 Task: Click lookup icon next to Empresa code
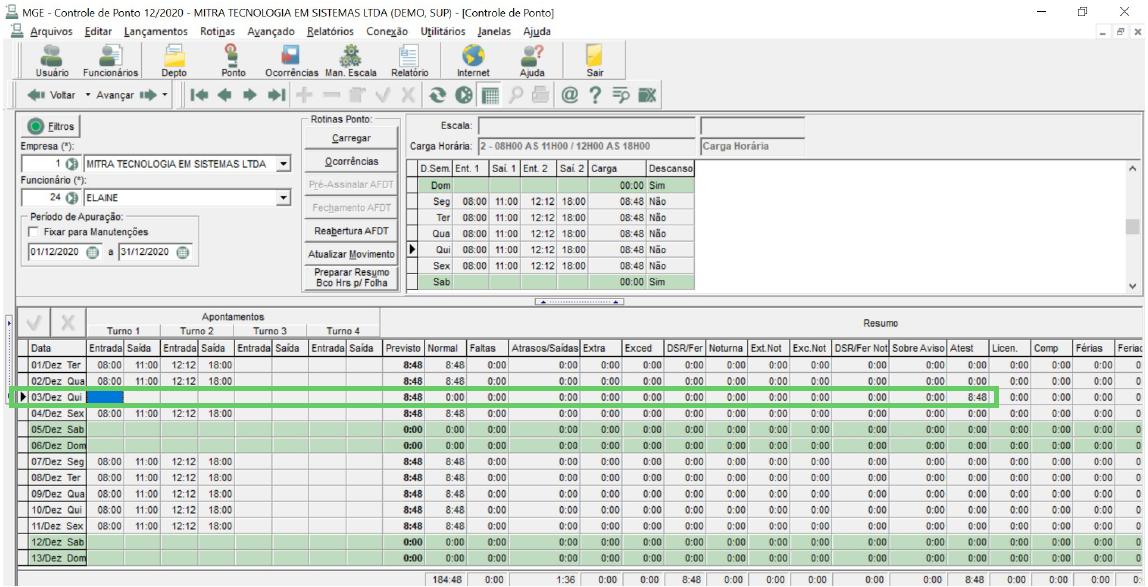[72, 163]
